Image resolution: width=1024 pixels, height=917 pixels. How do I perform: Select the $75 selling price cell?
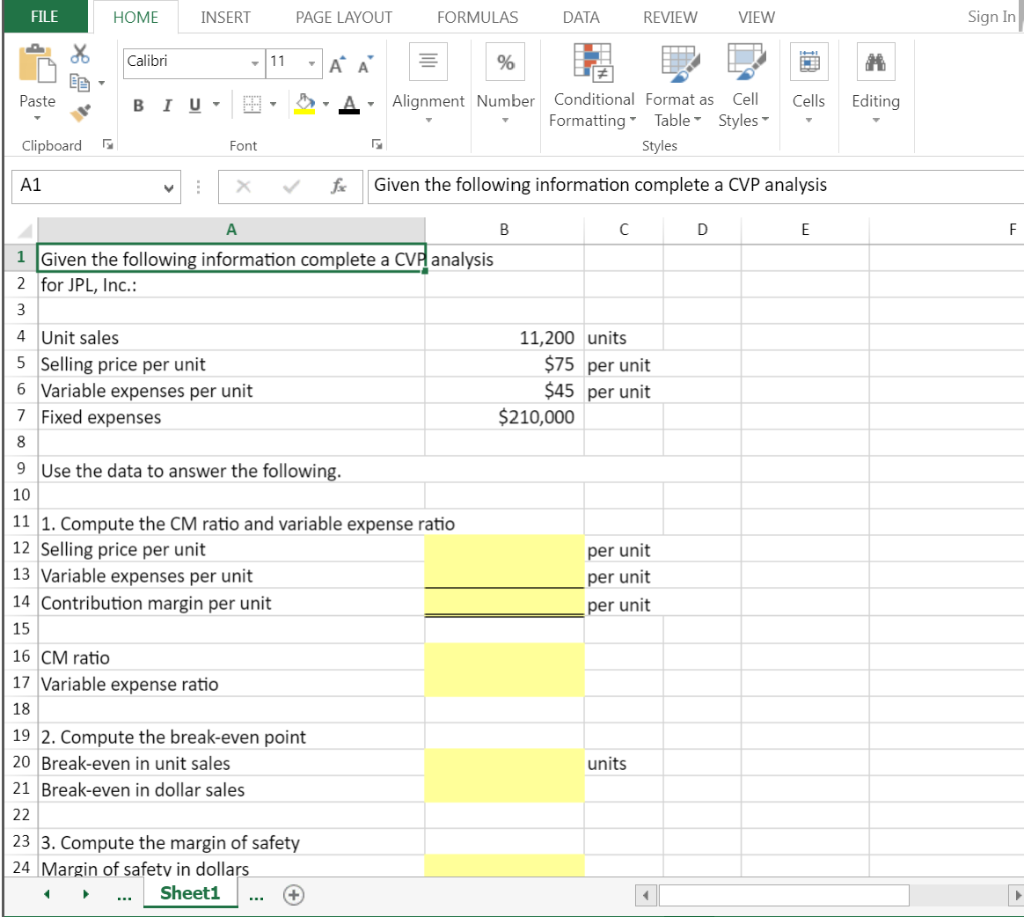point(504,364)
